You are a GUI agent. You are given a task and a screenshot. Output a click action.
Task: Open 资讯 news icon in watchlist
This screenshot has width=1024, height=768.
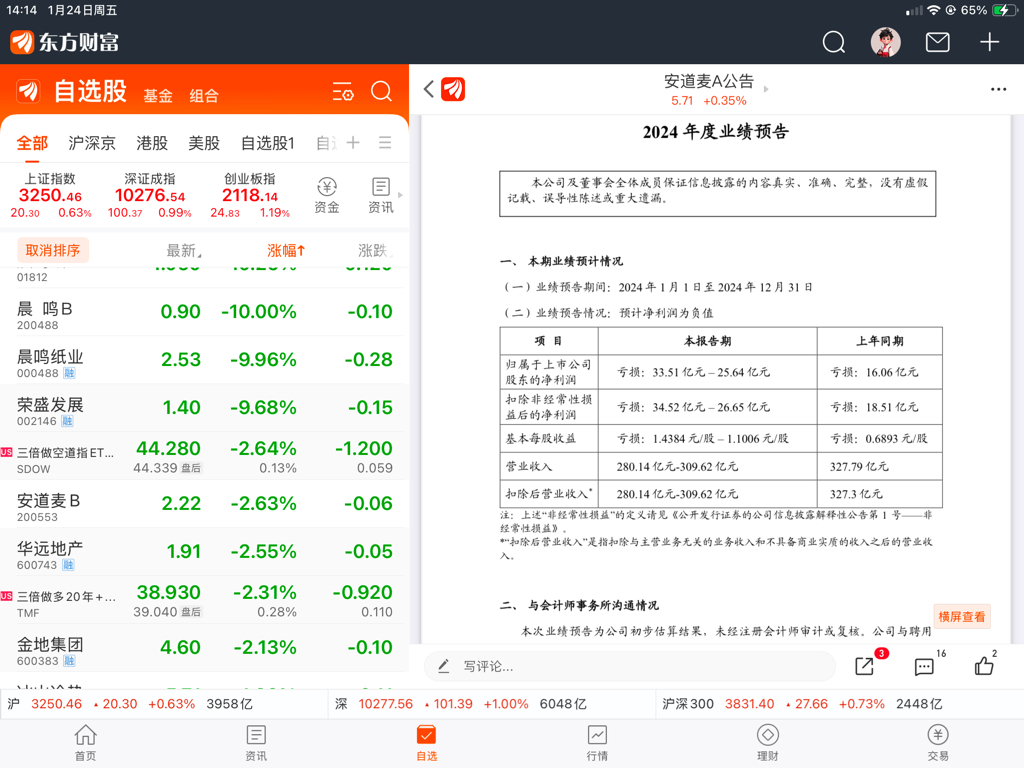[x=381, y=195]
